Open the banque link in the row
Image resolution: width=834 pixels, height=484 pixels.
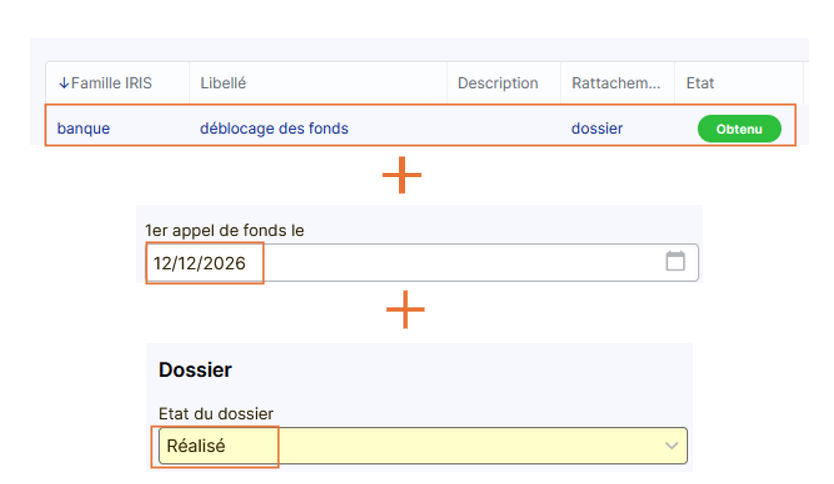tap(83, 128)
